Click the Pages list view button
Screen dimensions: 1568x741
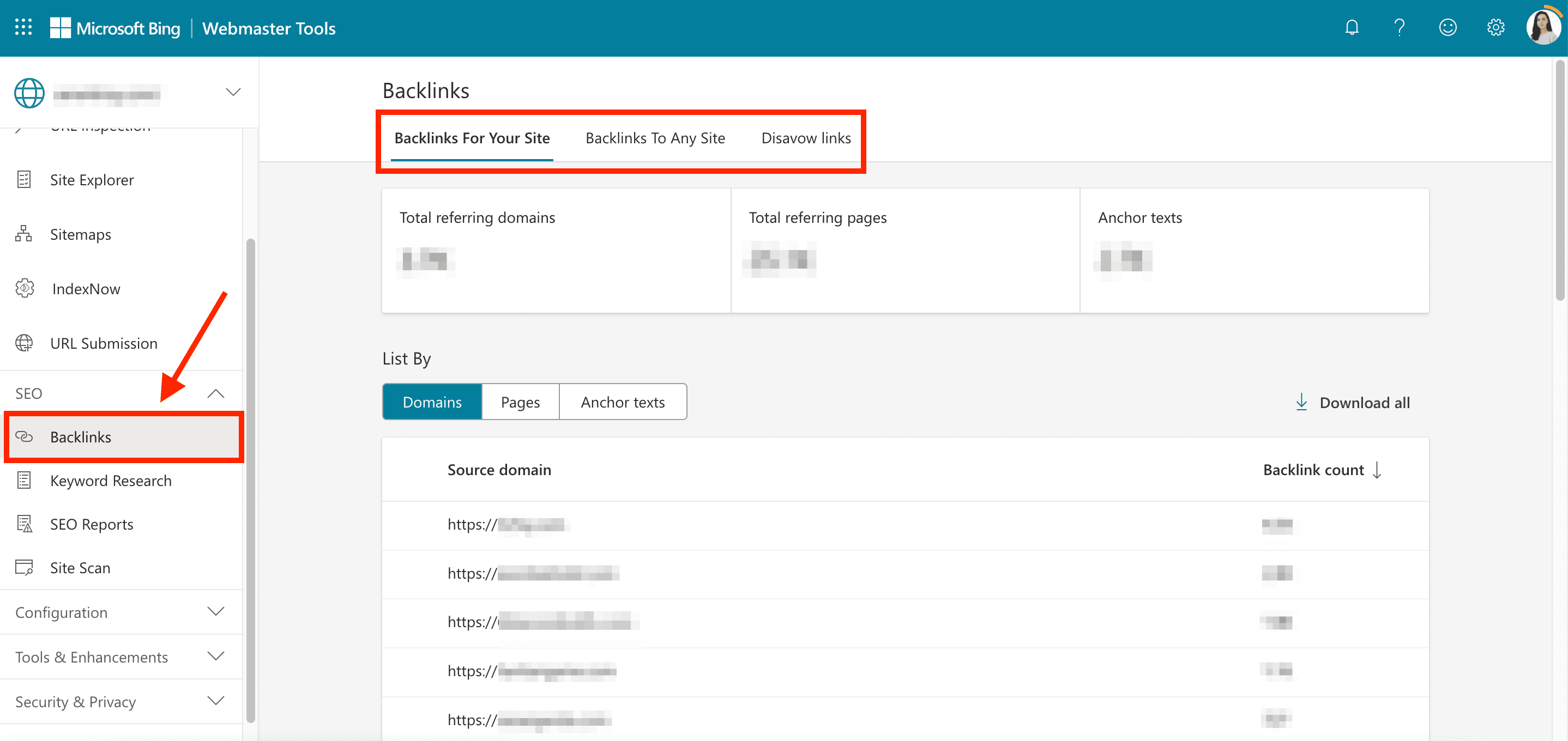(x=520, y=402)
